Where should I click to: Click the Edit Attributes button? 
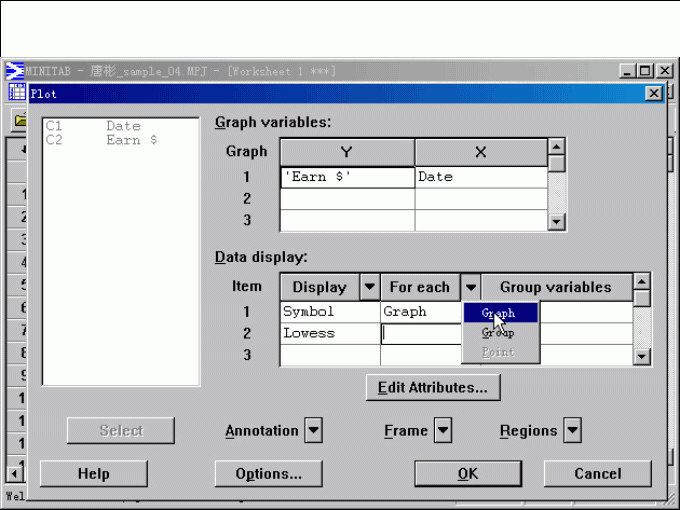[433, 386]
